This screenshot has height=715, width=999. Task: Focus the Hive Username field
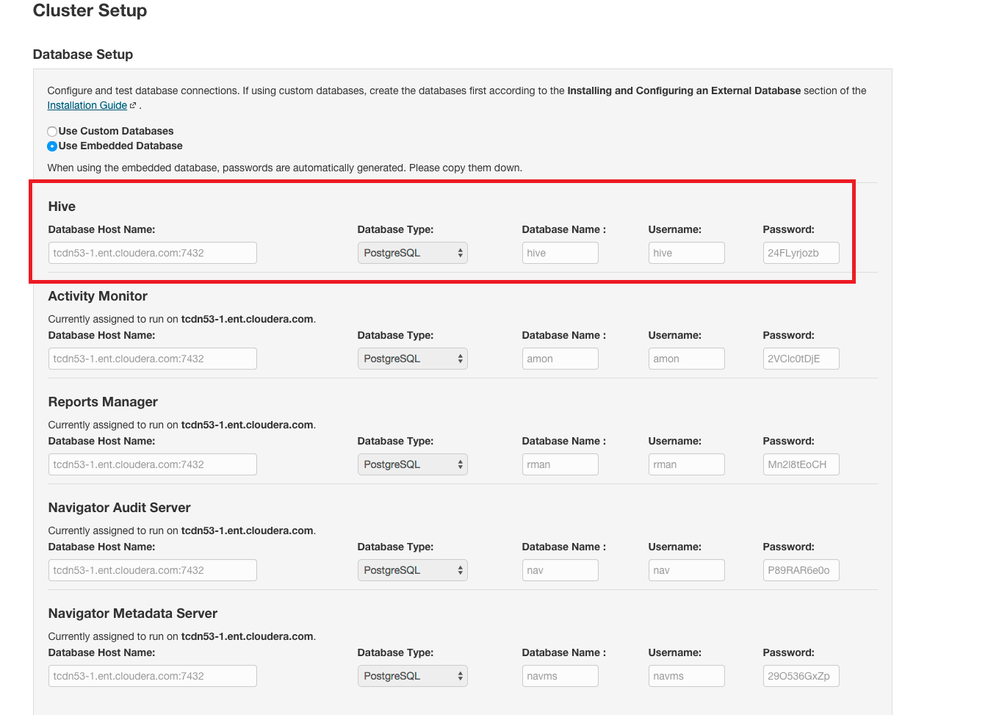pos(686,253)
